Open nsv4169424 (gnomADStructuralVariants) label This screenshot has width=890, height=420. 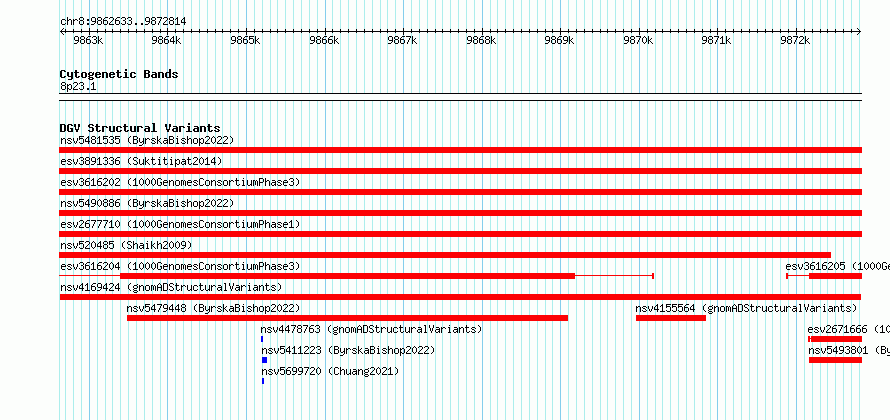click(171, 287)
